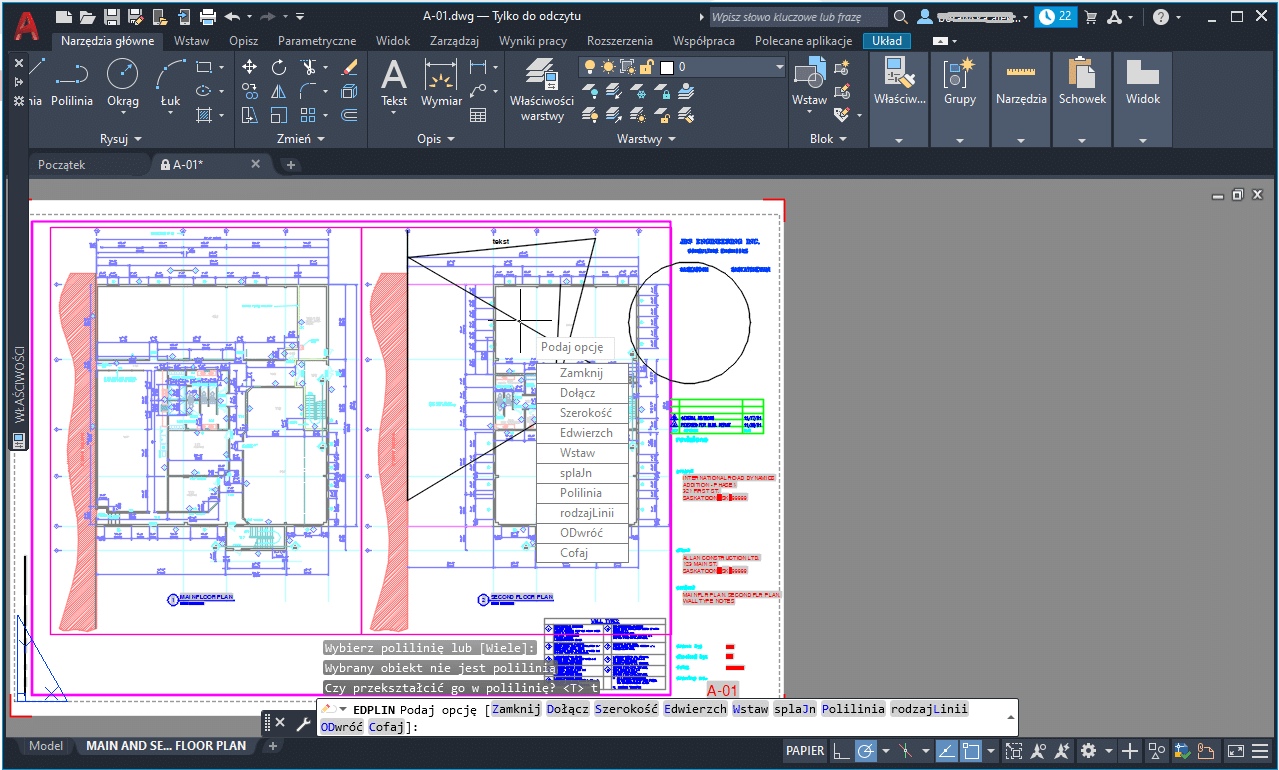Toggle layer freeze sun icon in layer box
This screenshot has width=1279, height=770.
(608, 67)
